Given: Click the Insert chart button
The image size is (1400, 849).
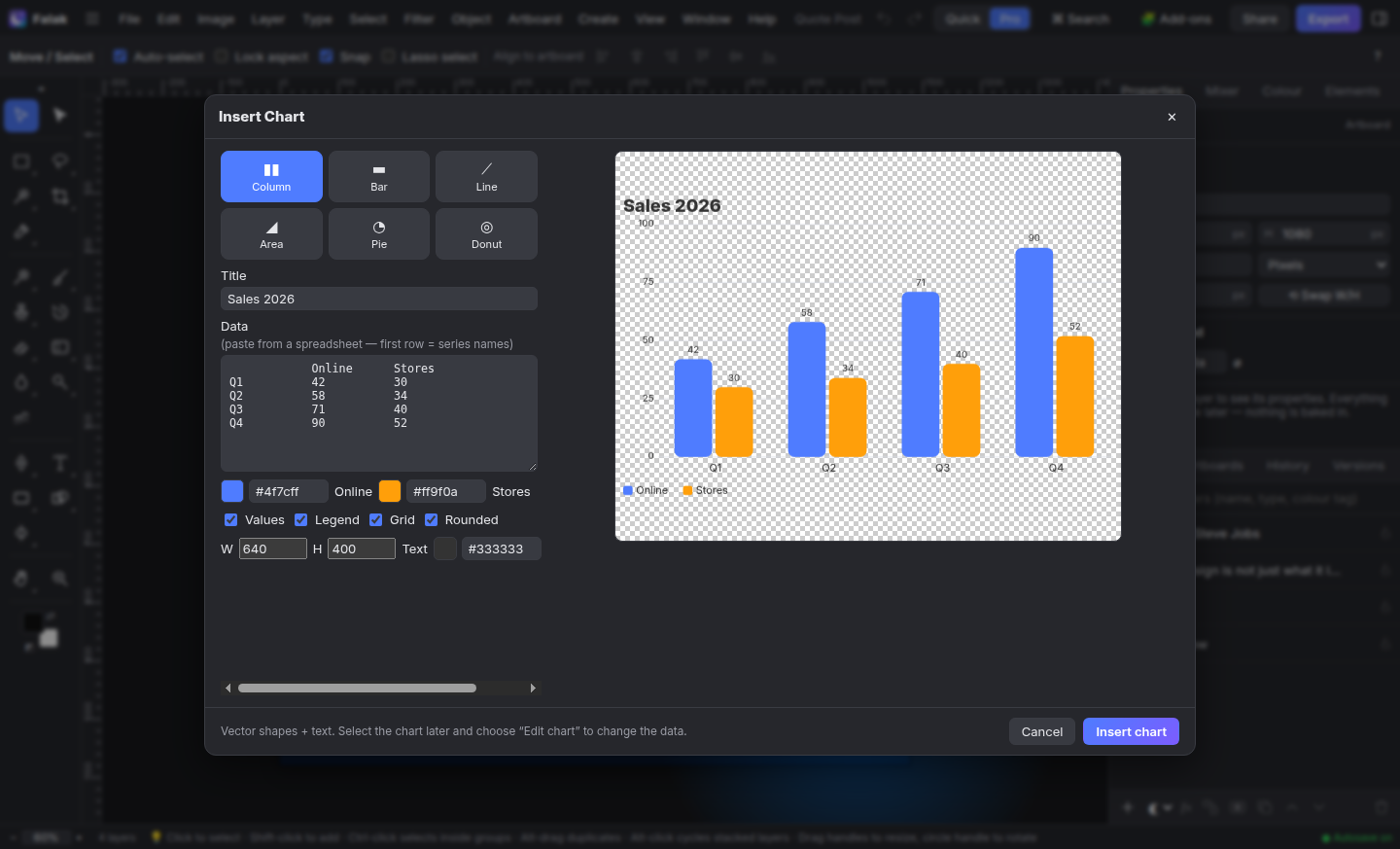Looking at the screenshot, I should (1131, 731).
